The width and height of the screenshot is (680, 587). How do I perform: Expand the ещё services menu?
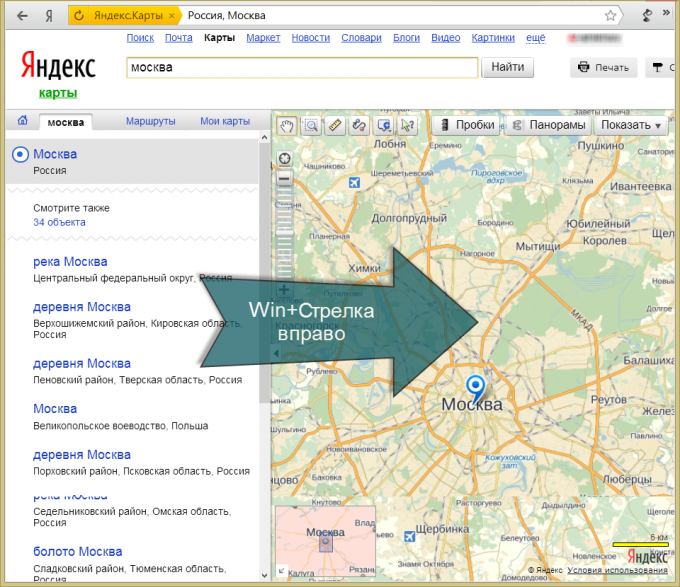click(x=536, y=38)
